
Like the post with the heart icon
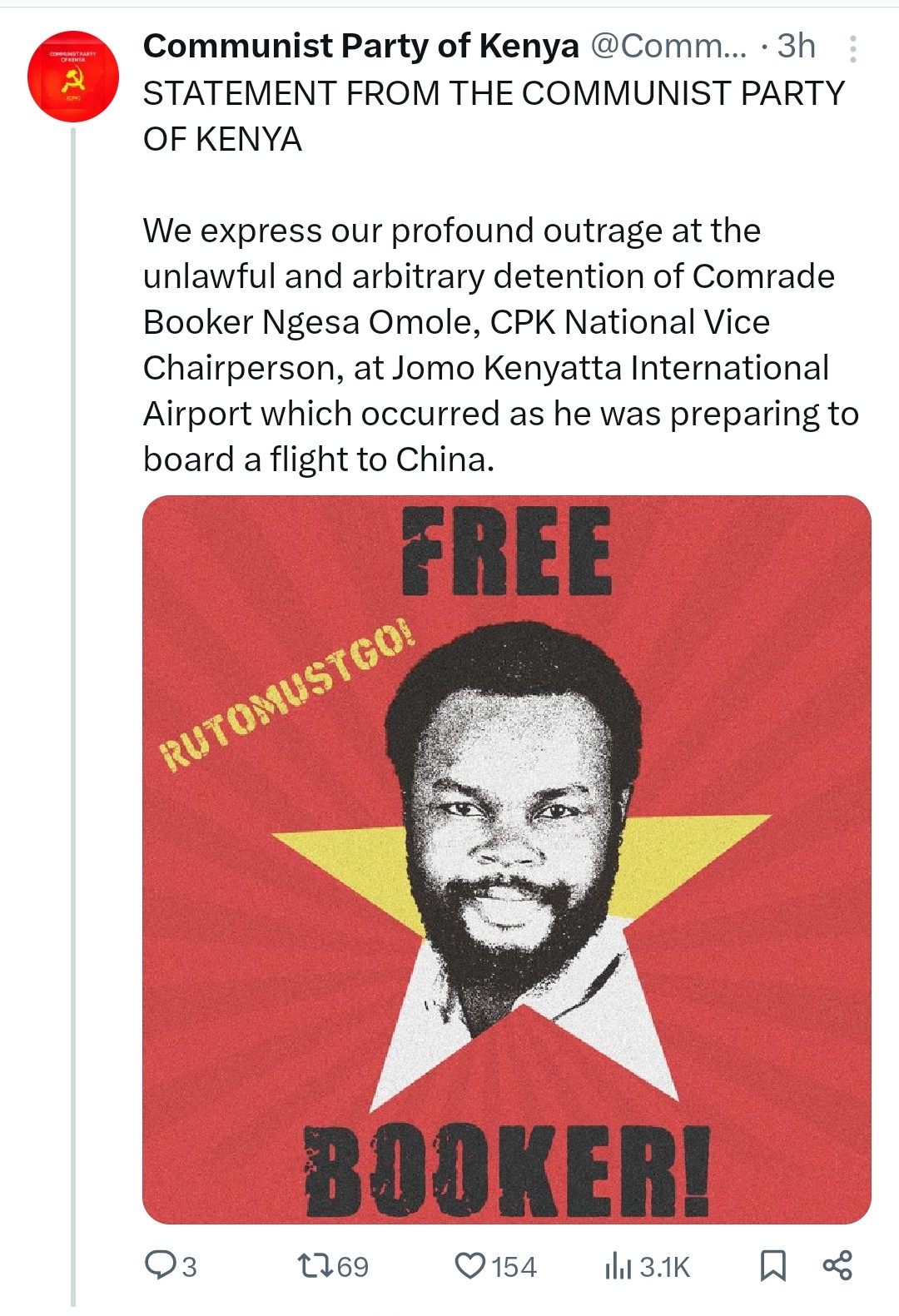(x=470, y=1265)
